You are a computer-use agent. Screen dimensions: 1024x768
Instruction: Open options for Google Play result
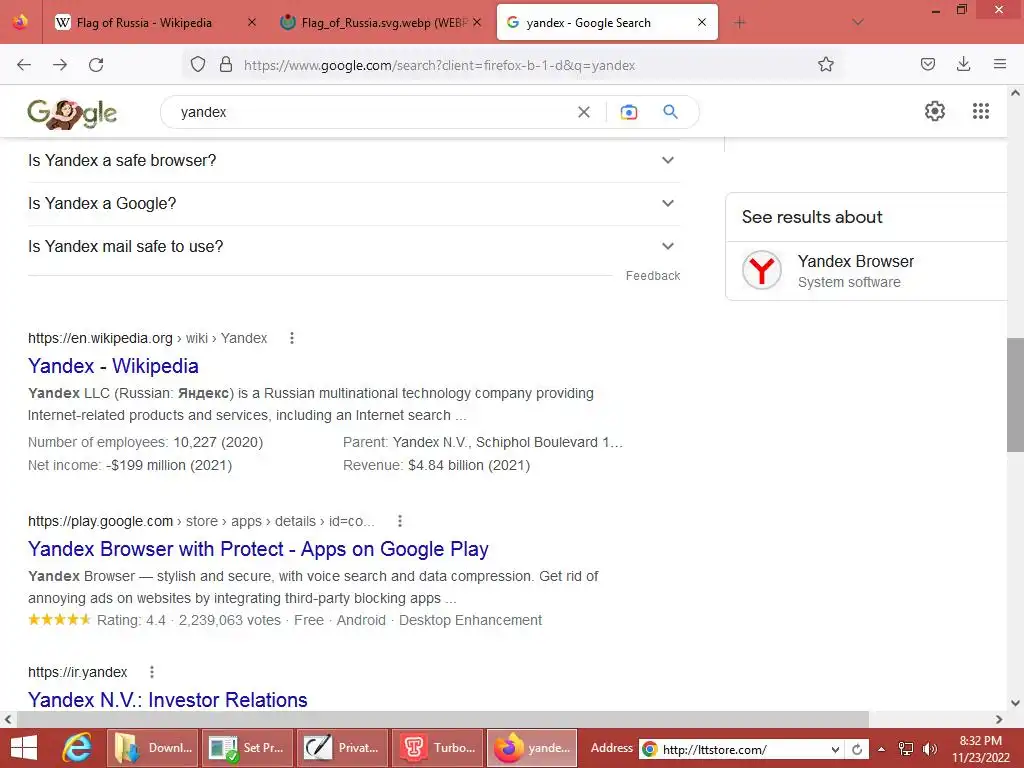[x=400, y=521]
